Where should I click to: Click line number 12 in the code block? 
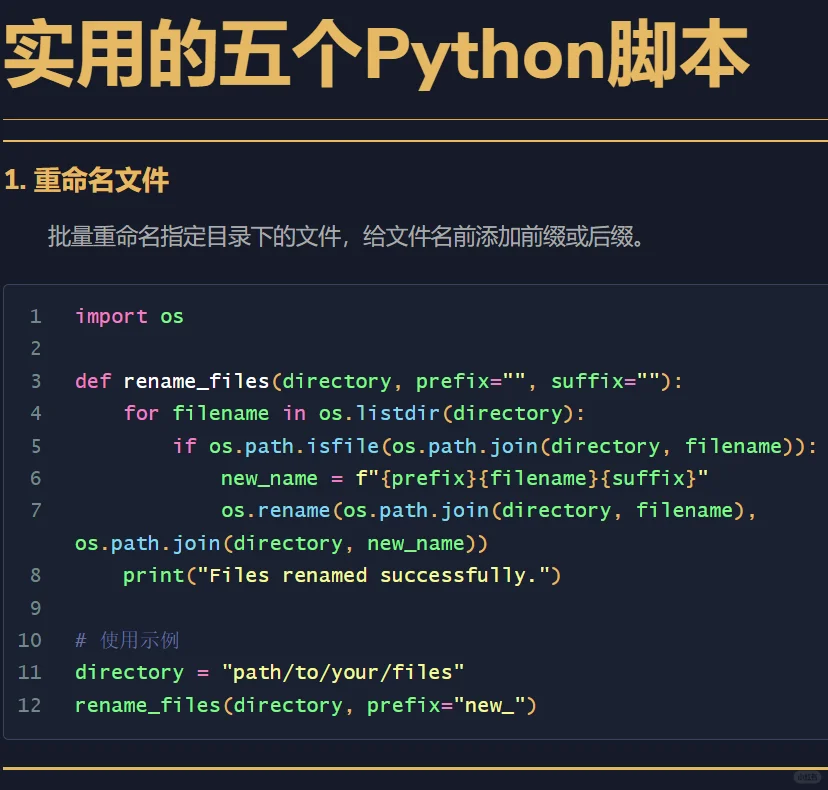point(30,705)
